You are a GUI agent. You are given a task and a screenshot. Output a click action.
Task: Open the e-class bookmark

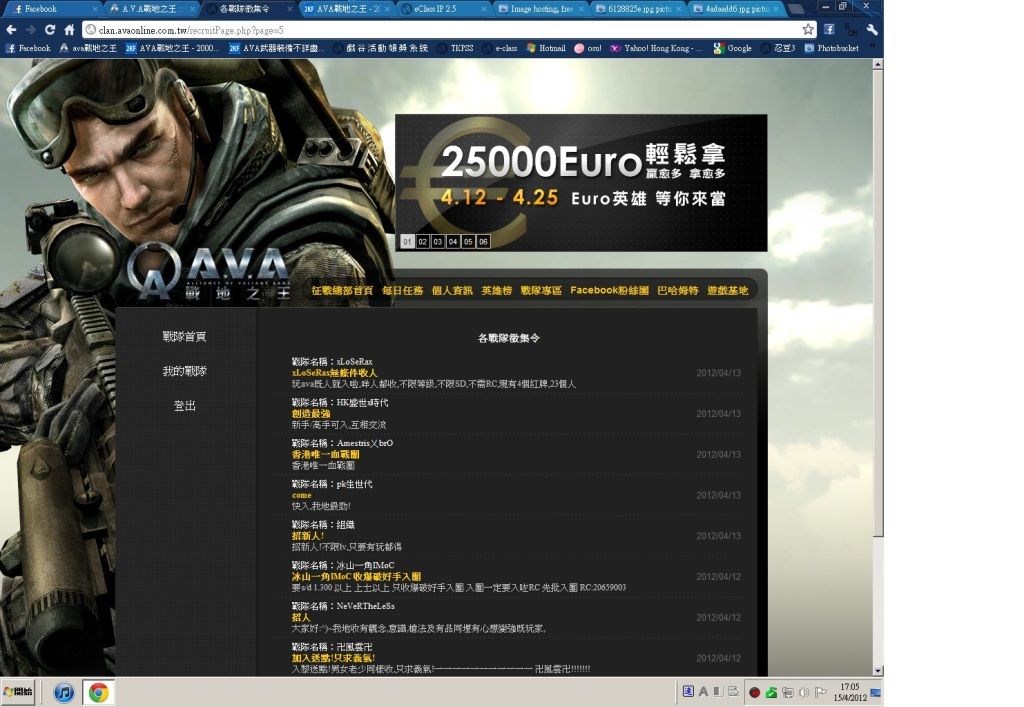[500, 48]
